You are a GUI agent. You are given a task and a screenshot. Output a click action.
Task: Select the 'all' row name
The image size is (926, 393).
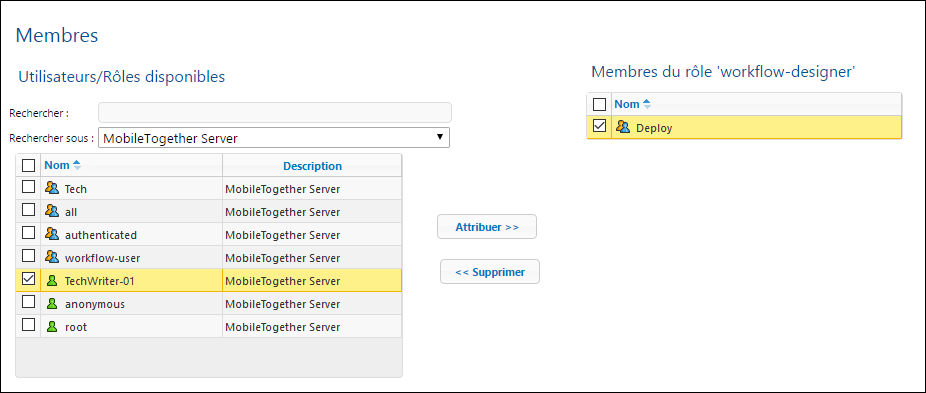[x=71, y=212]
